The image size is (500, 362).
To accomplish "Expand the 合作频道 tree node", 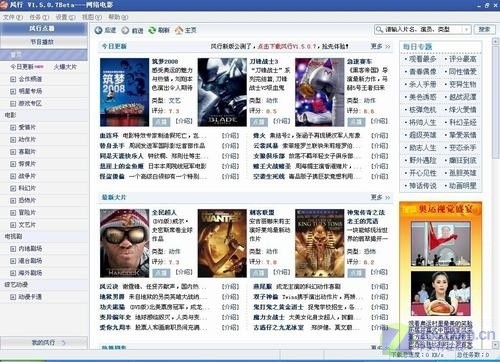I will 13,79.
